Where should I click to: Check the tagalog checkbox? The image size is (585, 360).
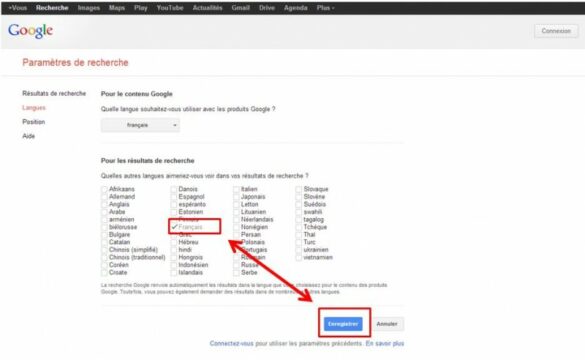(298, 220)
